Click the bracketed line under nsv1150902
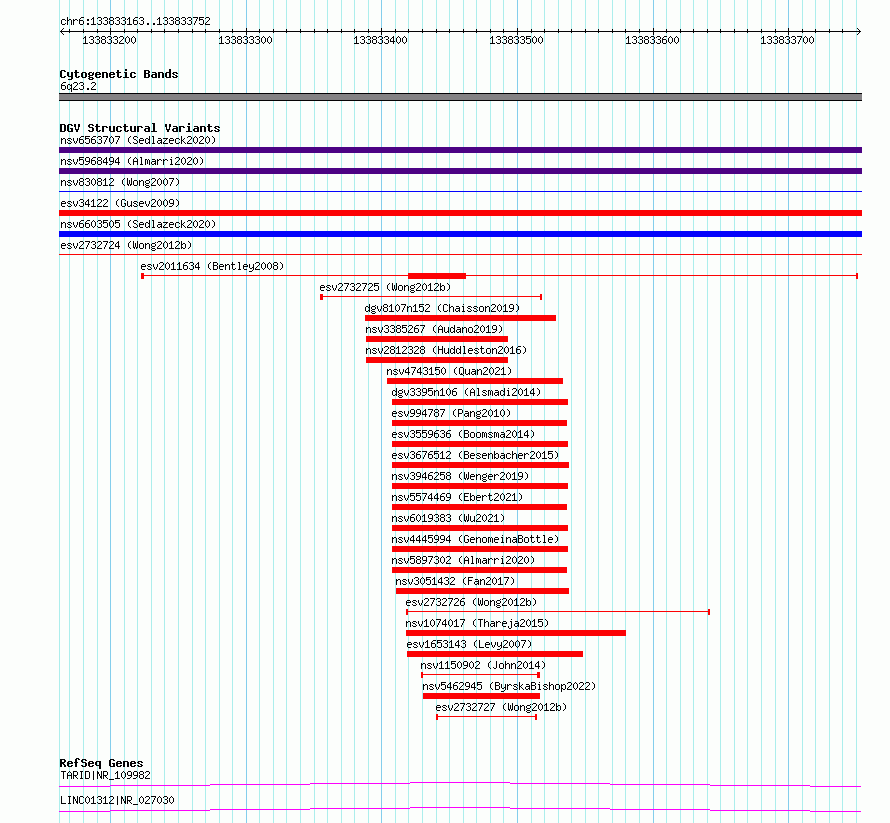The width and height of the screenshot is (890, 823). coord(480,675)
